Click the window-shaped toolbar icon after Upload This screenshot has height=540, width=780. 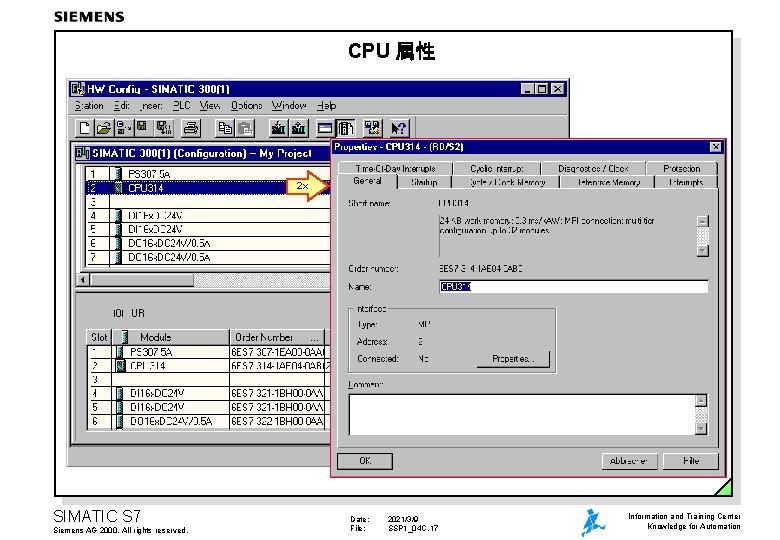[325, 128]
